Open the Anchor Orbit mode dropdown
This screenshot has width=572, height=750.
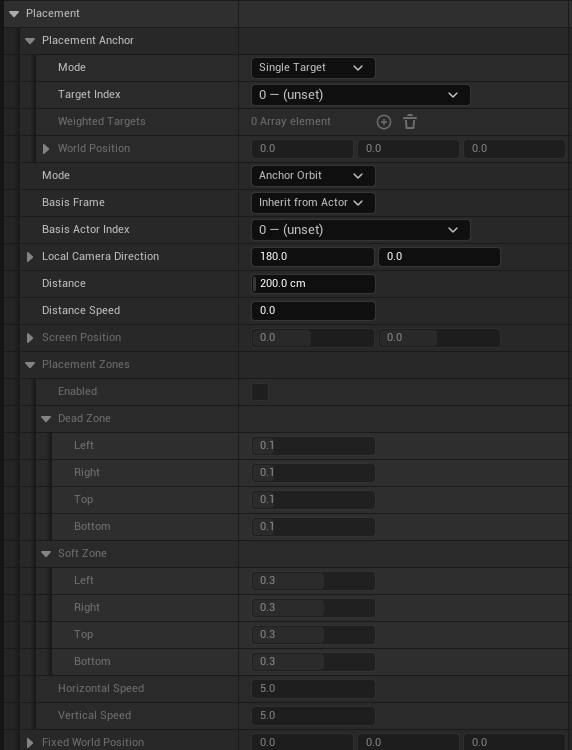coord(313,176)
